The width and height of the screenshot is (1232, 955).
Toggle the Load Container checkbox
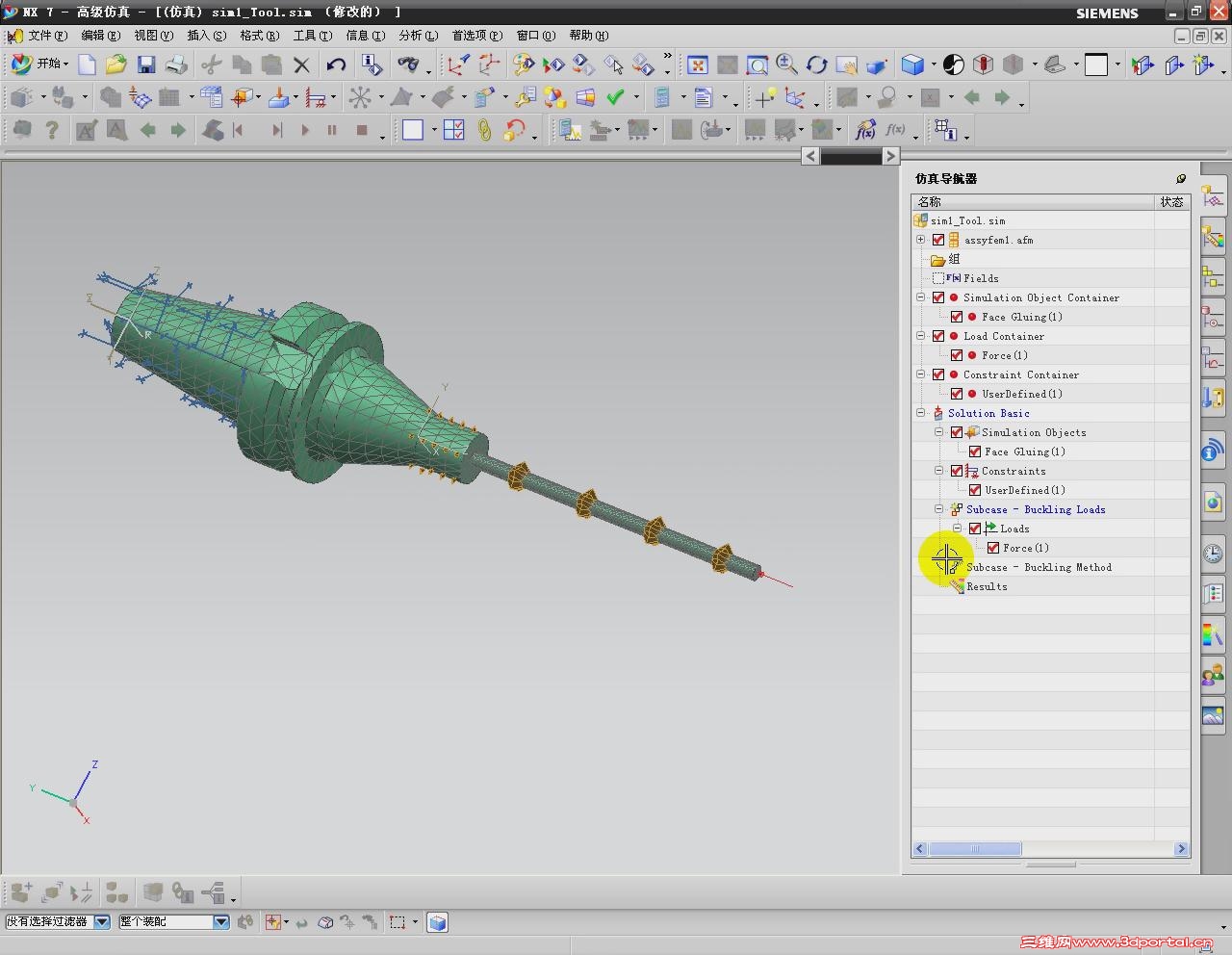tap(938, 336)
